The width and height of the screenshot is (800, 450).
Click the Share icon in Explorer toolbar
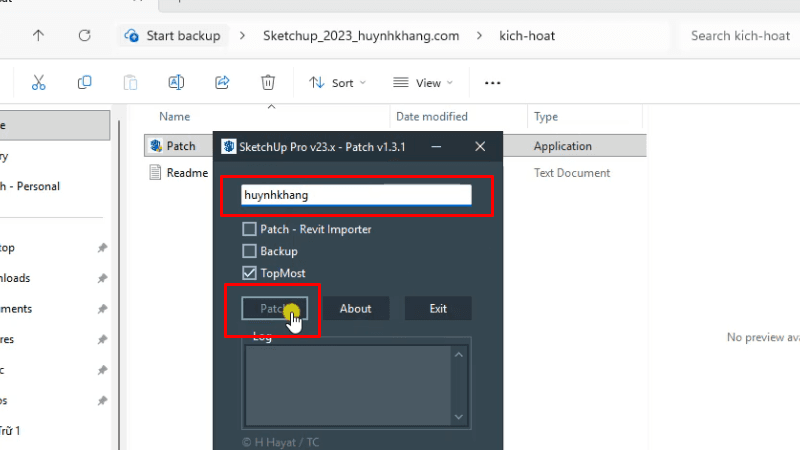pyautogui.click(x=222, y=83)
